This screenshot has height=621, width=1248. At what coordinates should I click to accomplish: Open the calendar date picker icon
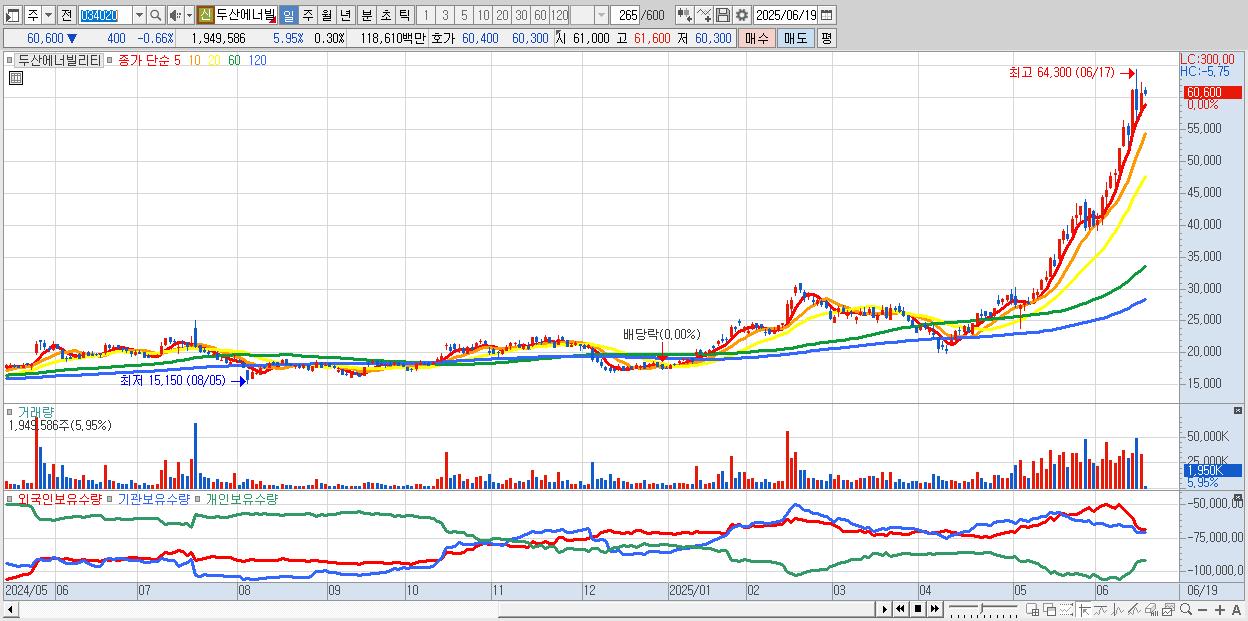click(x=827, y=15)
